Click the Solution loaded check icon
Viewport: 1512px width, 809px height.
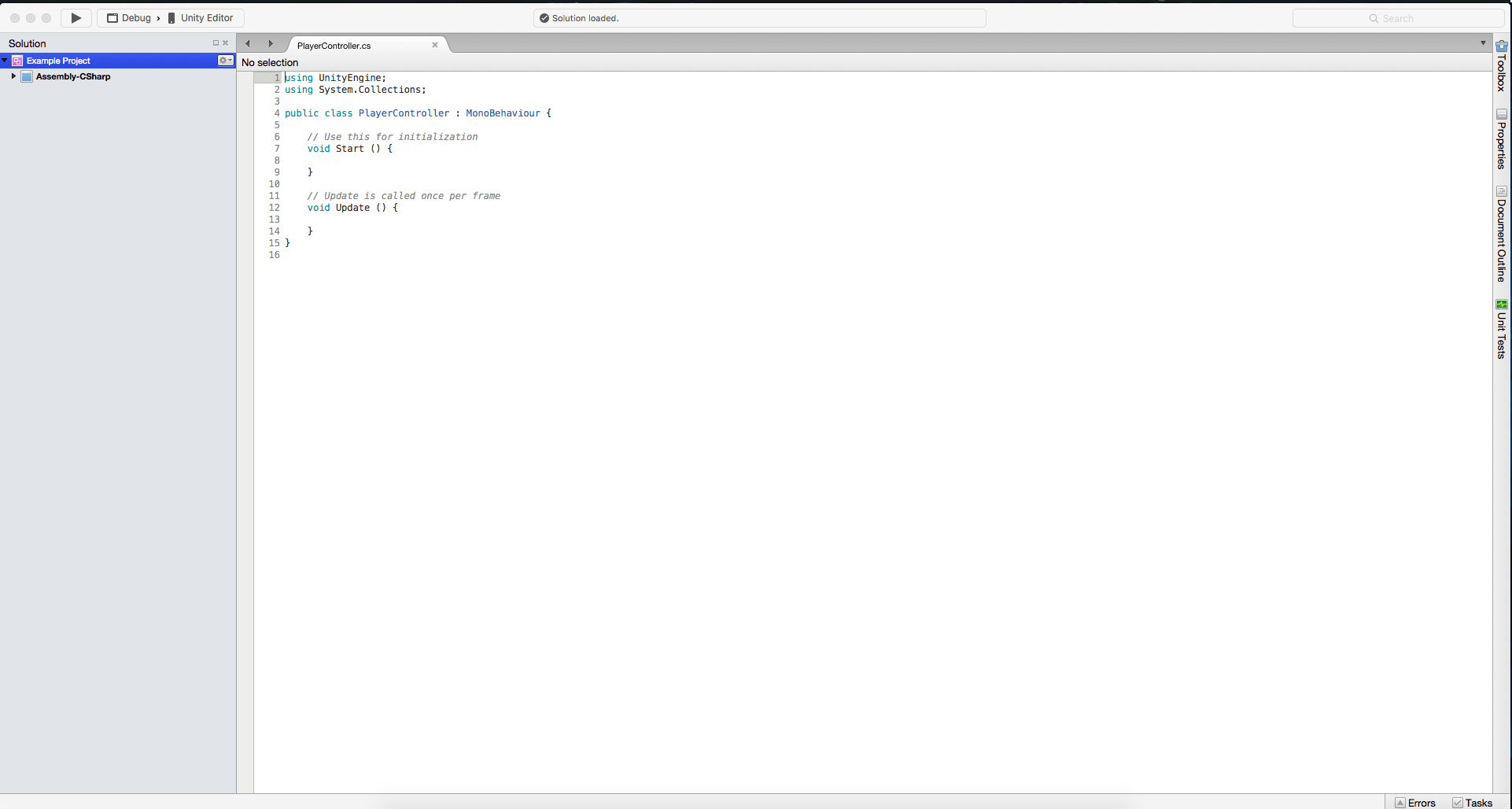tap(544, 18)
